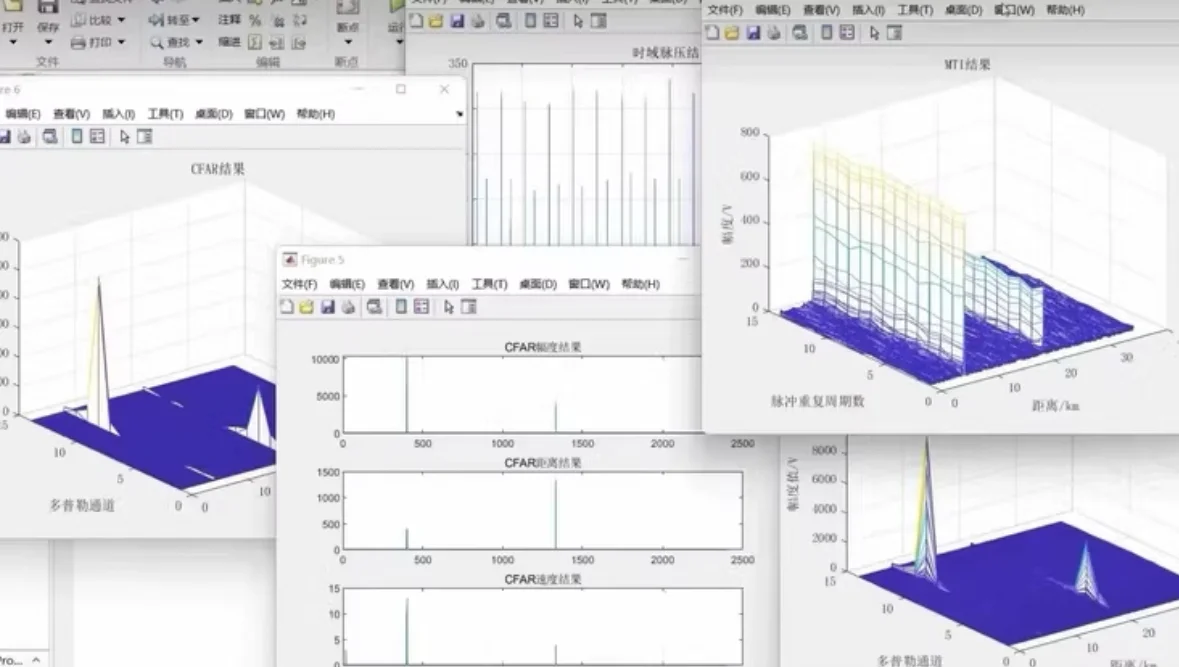The image size is (1179, 667).
Task: Expand 打印 dropdown in MATLAB editor ribbon
Action: point(121,43)
